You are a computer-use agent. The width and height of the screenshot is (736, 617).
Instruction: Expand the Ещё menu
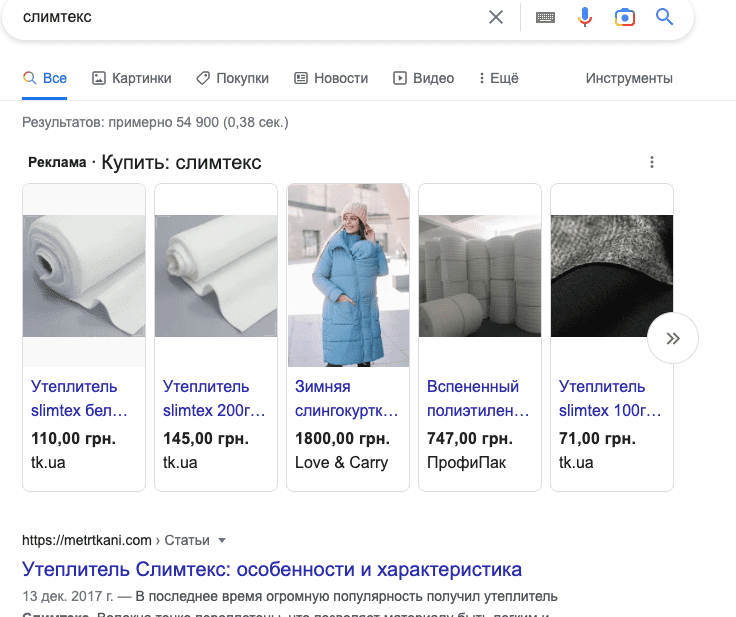pyautogui.click(x=498, y=78)
